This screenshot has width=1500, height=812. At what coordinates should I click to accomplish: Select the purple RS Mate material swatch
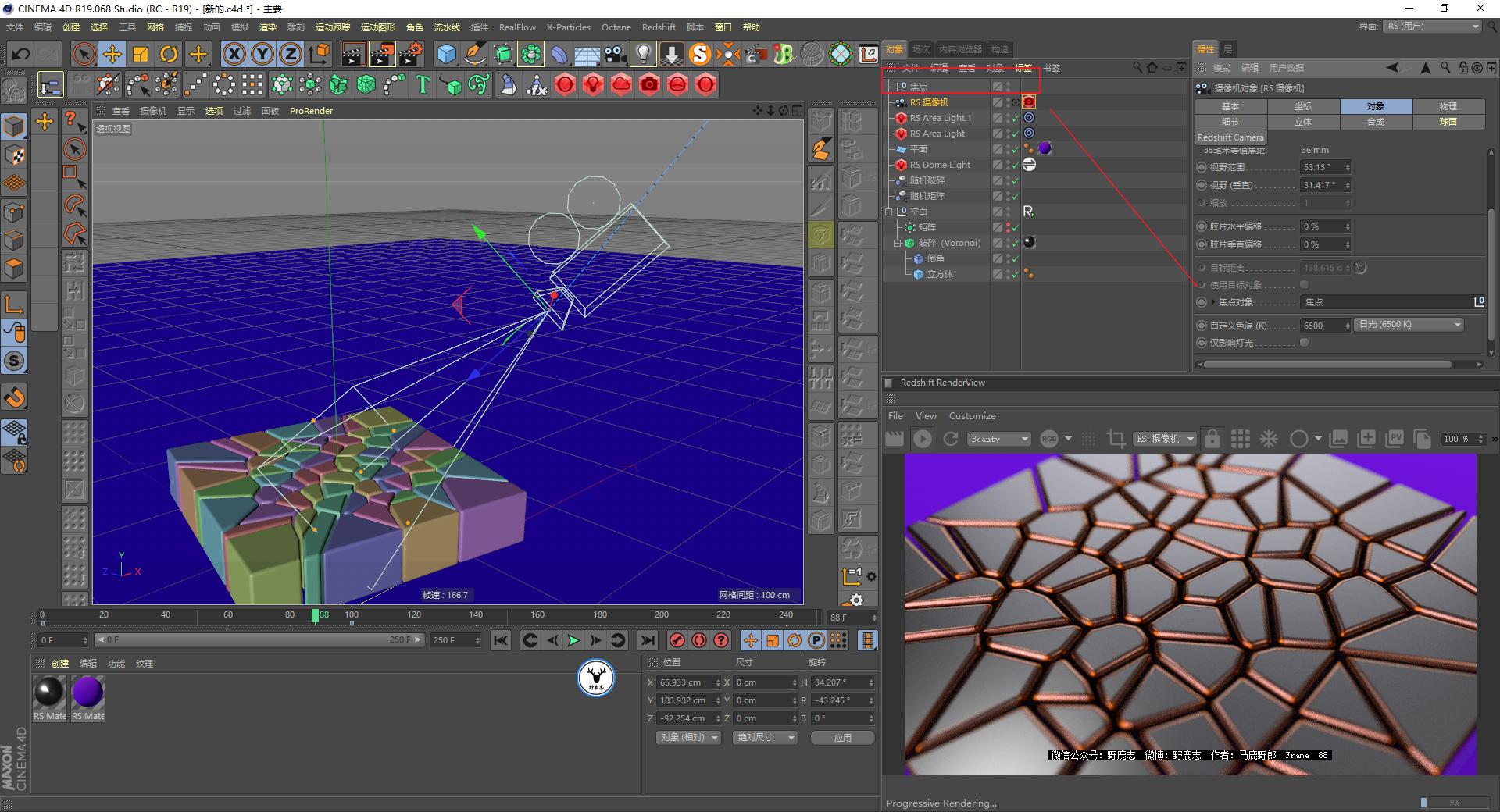pos(87,691)
